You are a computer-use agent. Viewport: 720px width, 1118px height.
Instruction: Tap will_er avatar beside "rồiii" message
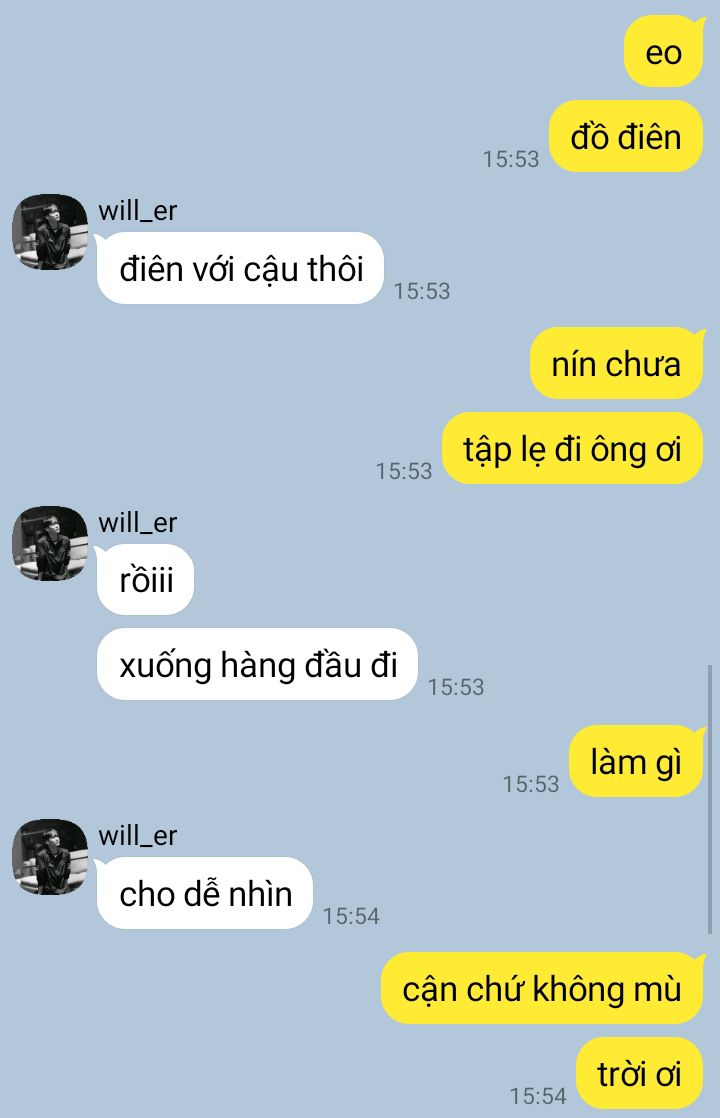tap(50, 544)
